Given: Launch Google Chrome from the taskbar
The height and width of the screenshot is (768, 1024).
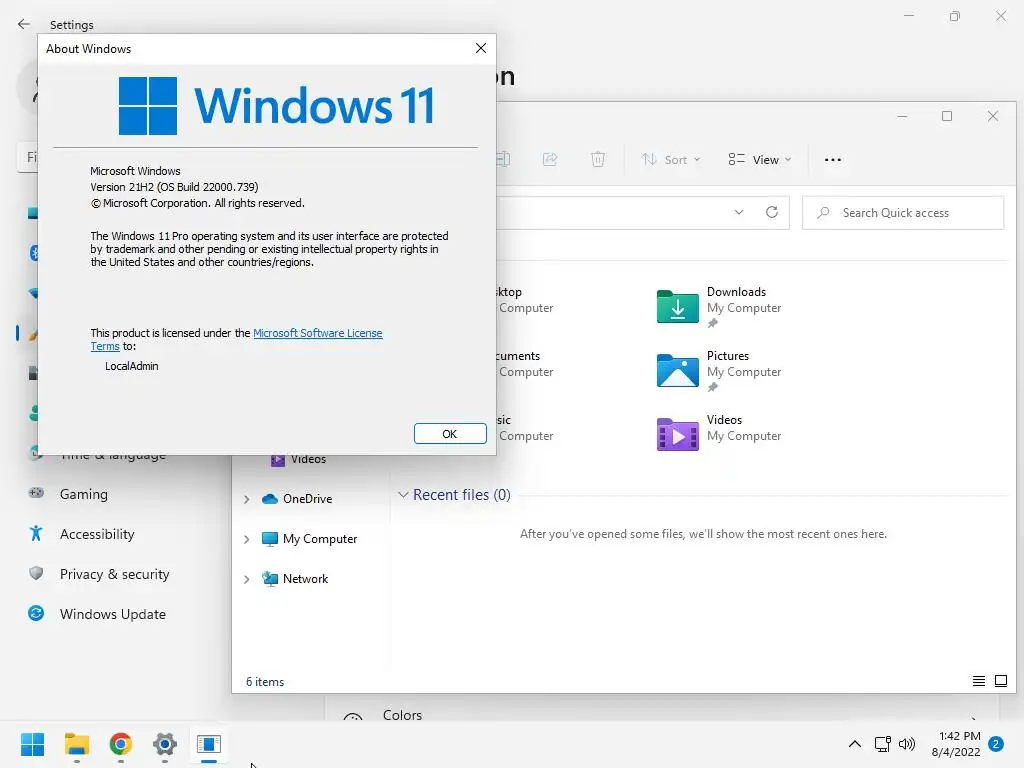Looking at the screenshot, I should 121,744.
